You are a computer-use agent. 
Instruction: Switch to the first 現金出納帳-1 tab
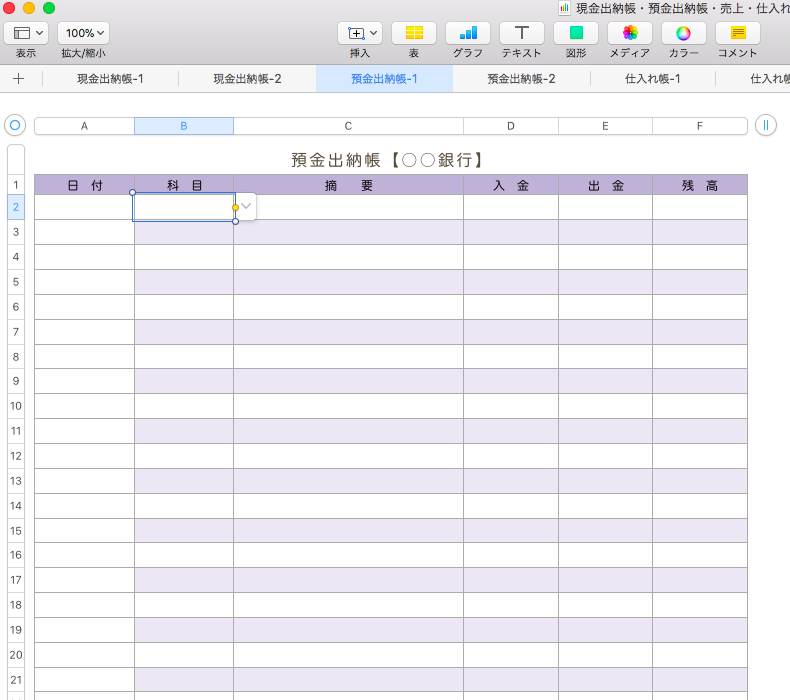click(x=110, y=78)
